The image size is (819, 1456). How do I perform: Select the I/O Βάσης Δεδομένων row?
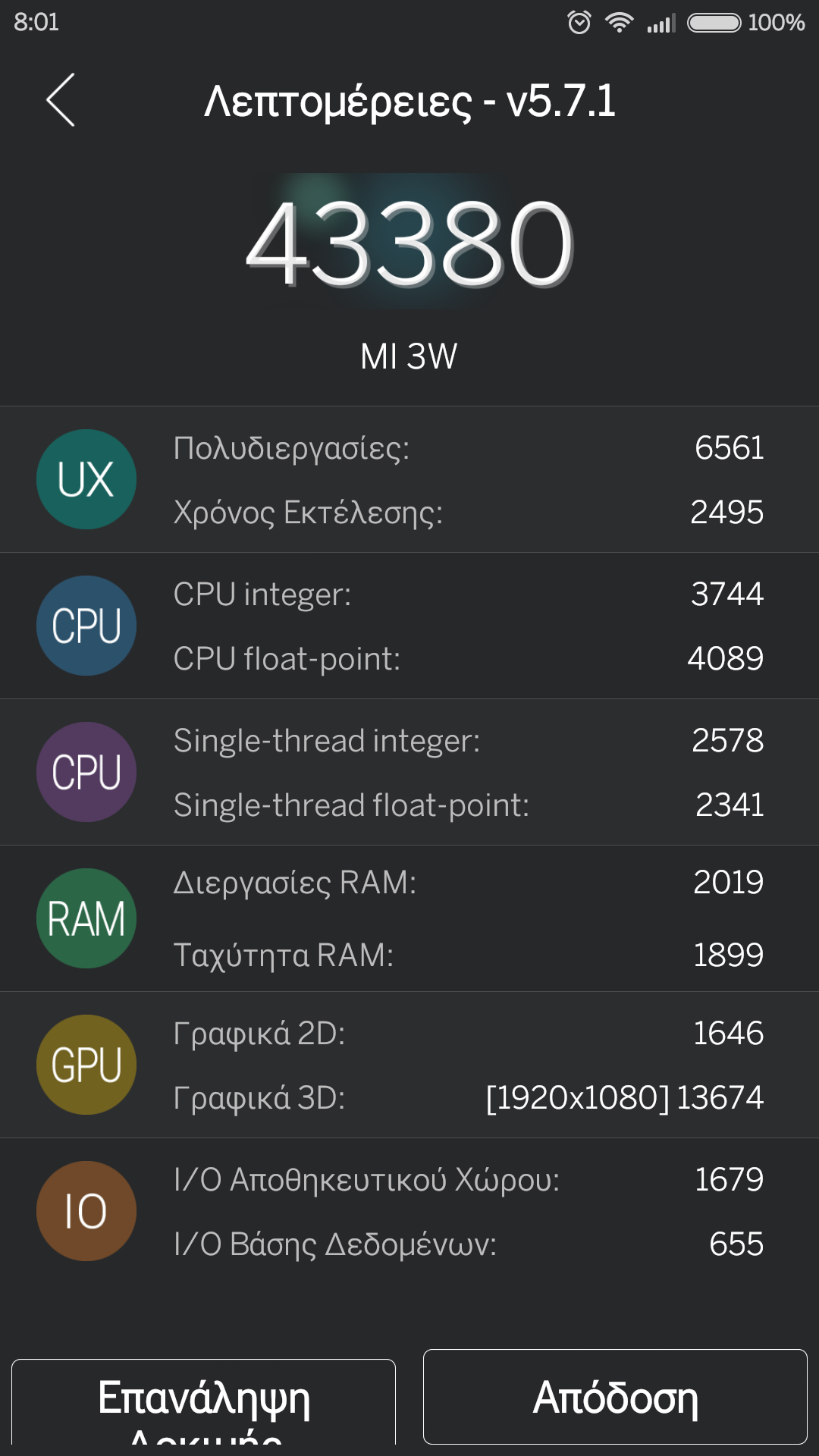(x=467, y=1244)
